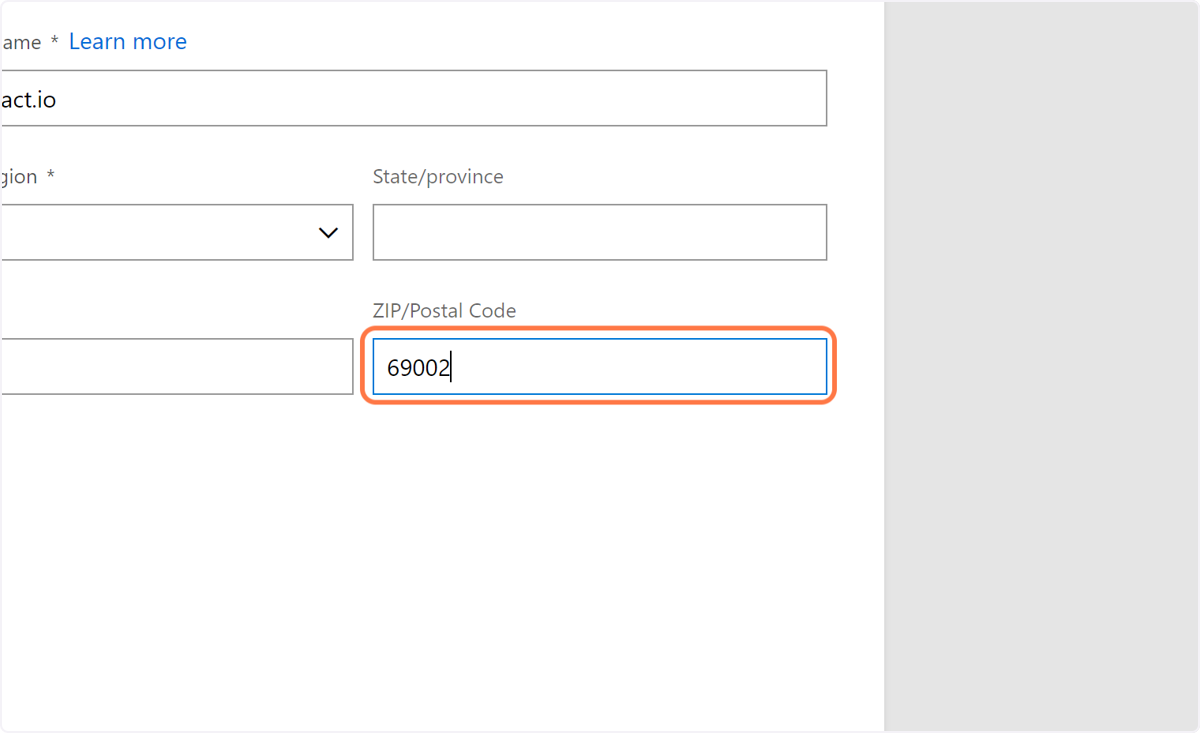Screen dimensions: 1200x733
Task: Focus the ZIP/Postal Code field
Action: [x=600, y=366]
